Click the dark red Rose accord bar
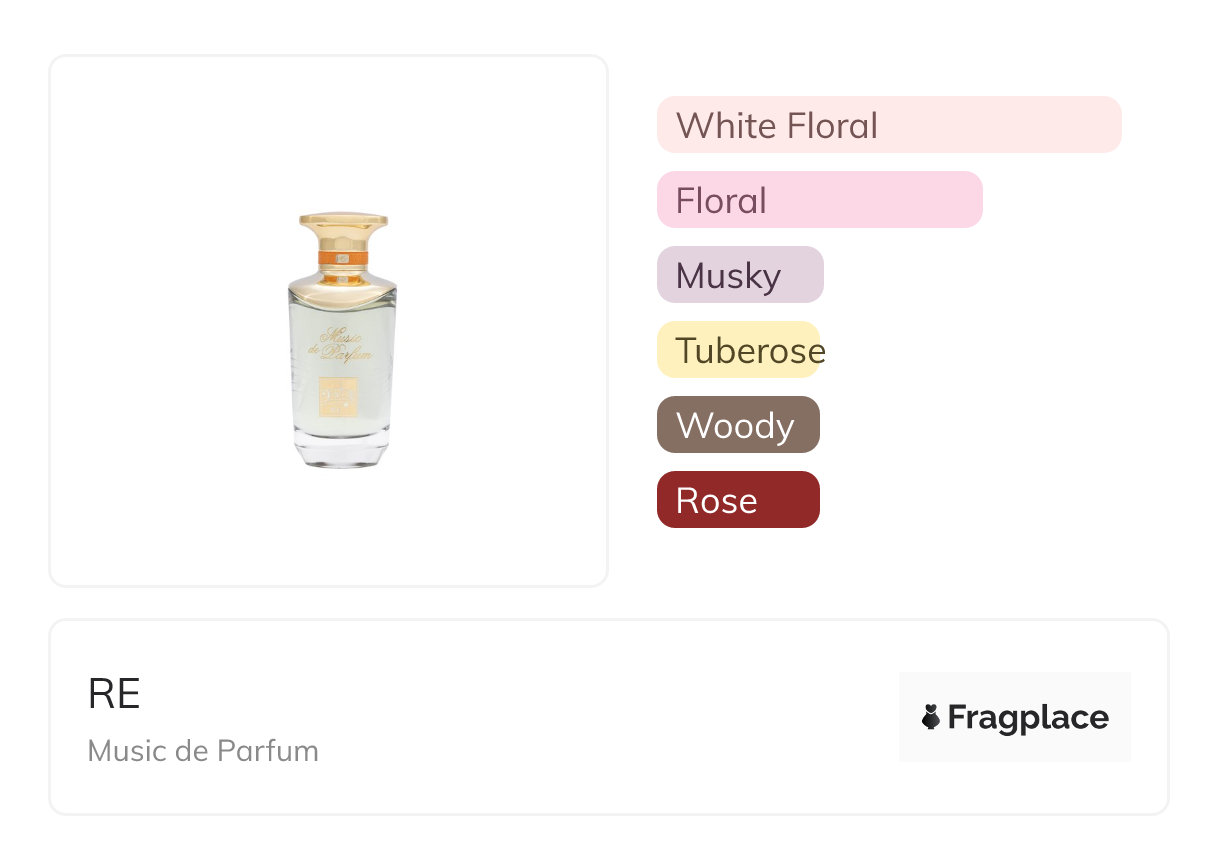The height and width of the screenshot is (864, 1218). [x=738, y=500]
